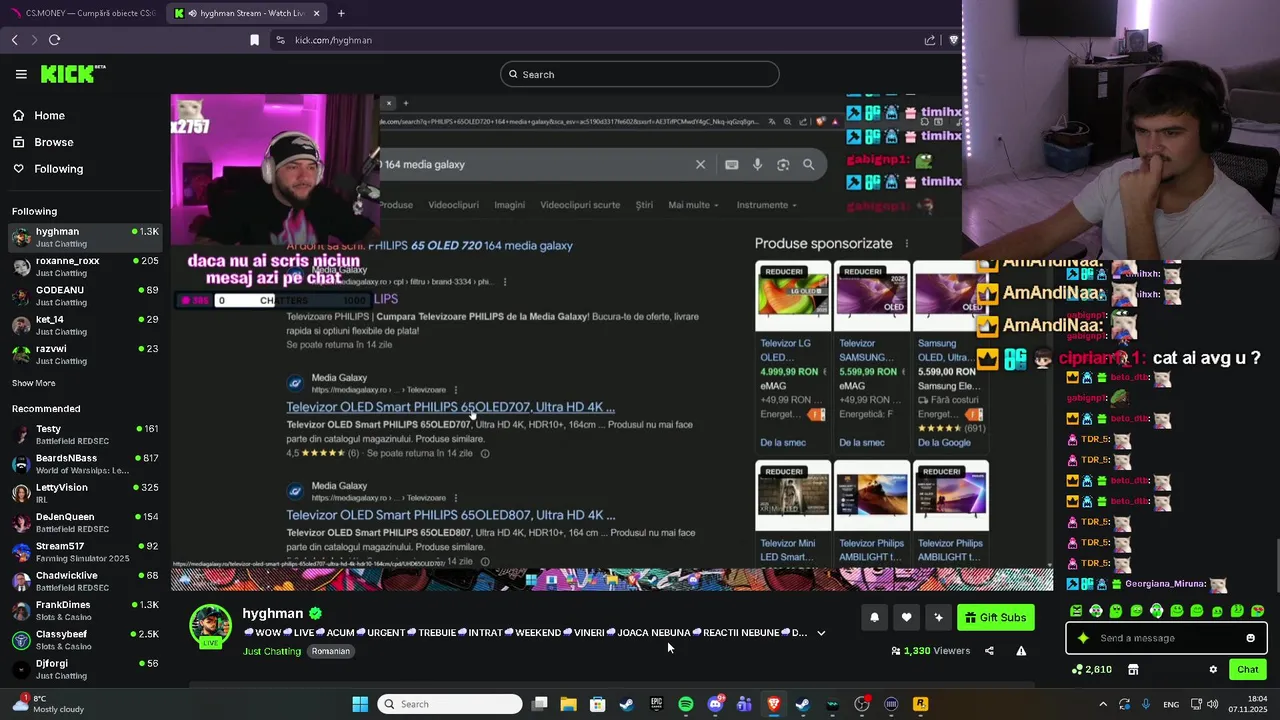1280x720 pixels.
Task: Expand the stream title chevron
Action: [x=821, y=633]
